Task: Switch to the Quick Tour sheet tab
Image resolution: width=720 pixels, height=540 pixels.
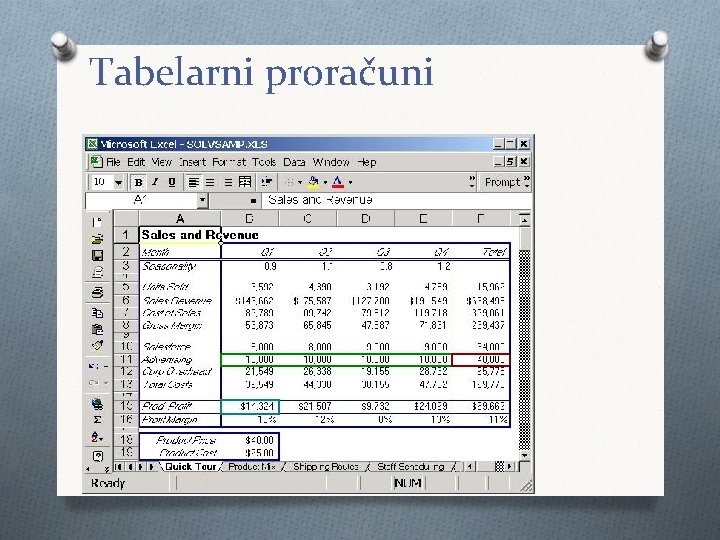Action: click(191, 467)
